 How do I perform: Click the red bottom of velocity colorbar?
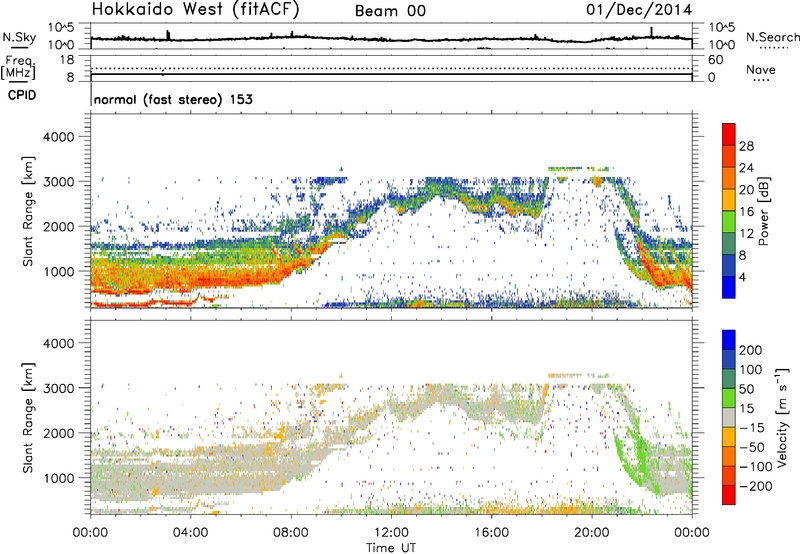tap(729, 495)
